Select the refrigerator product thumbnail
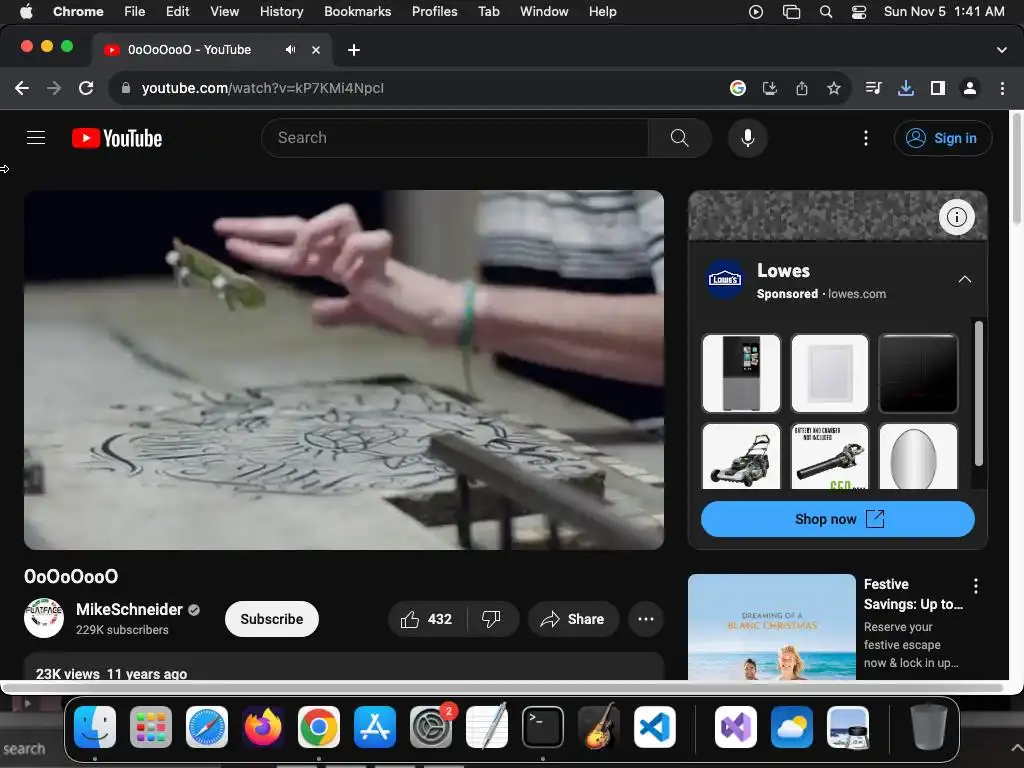The height and width of the screenshot is (768, 1024). (x=741, y=374)
